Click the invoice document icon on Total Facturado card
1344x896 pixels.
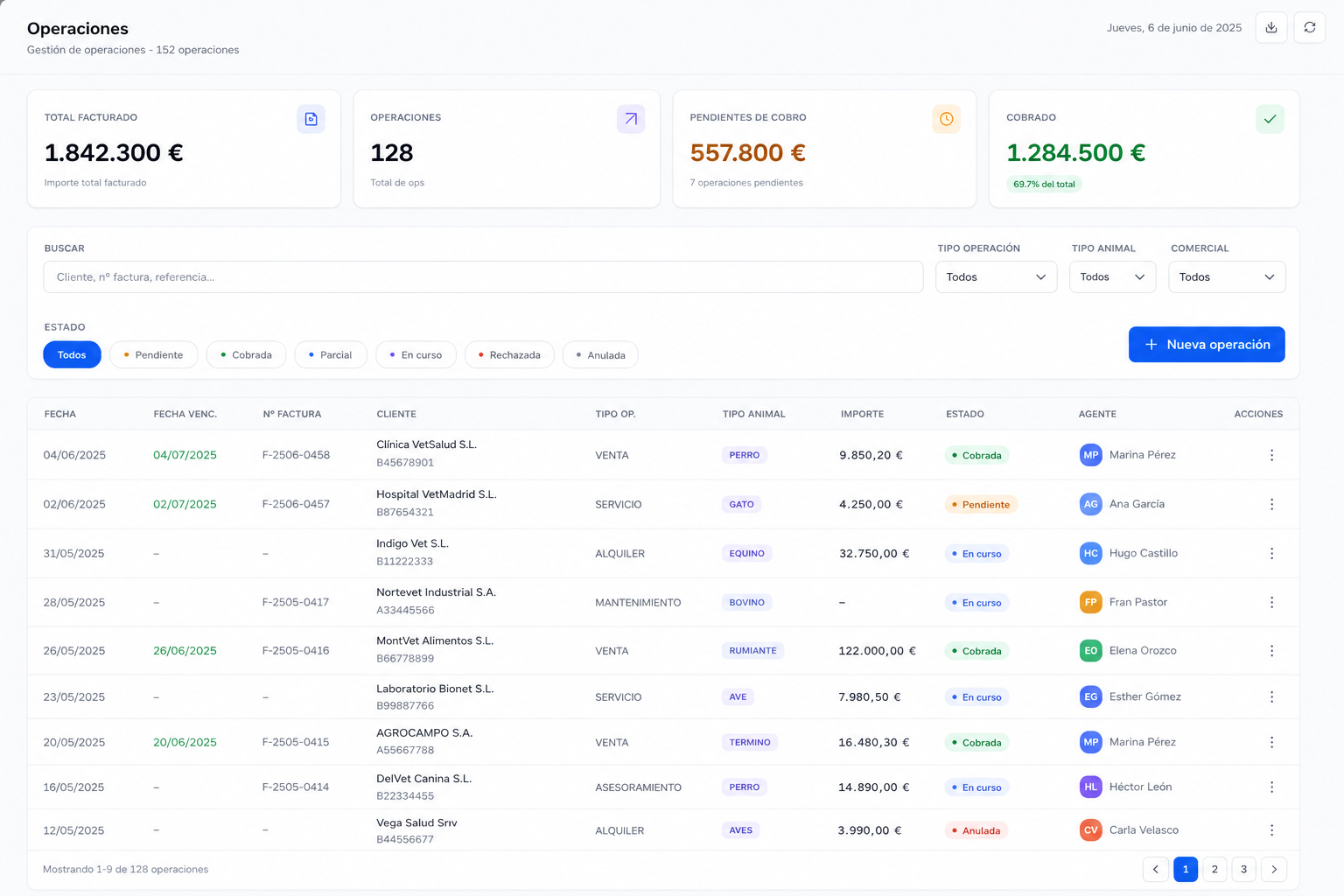[x=311, y=119]
